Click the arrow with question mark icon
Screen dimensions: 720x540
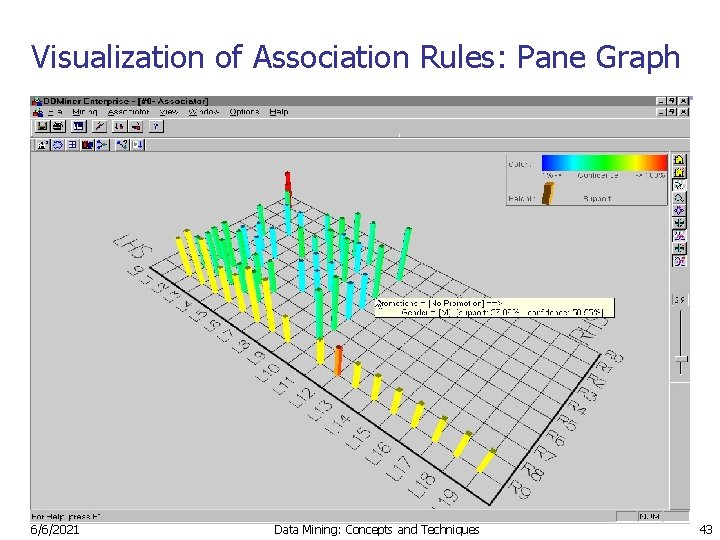(x=122, y=145)
